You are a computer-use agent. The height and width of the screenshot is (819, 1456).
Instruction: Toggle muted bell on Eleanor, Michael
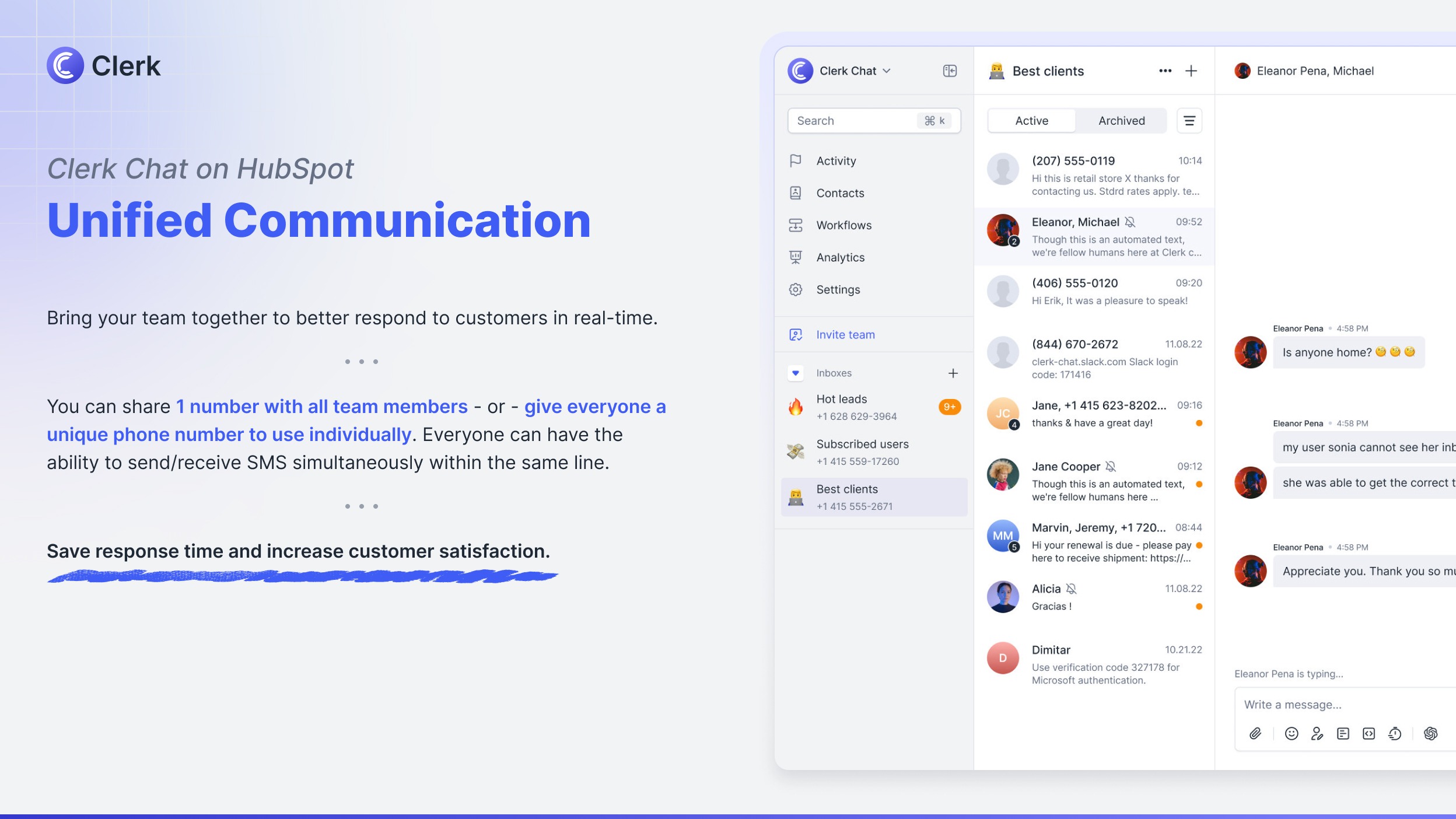(1130, 222)
